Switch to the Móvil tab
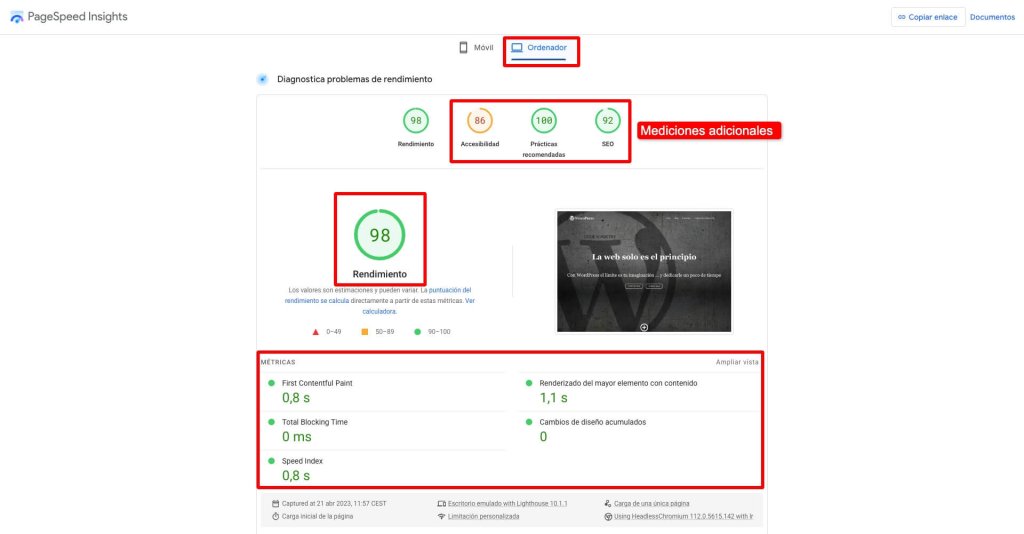 [476, 48]
